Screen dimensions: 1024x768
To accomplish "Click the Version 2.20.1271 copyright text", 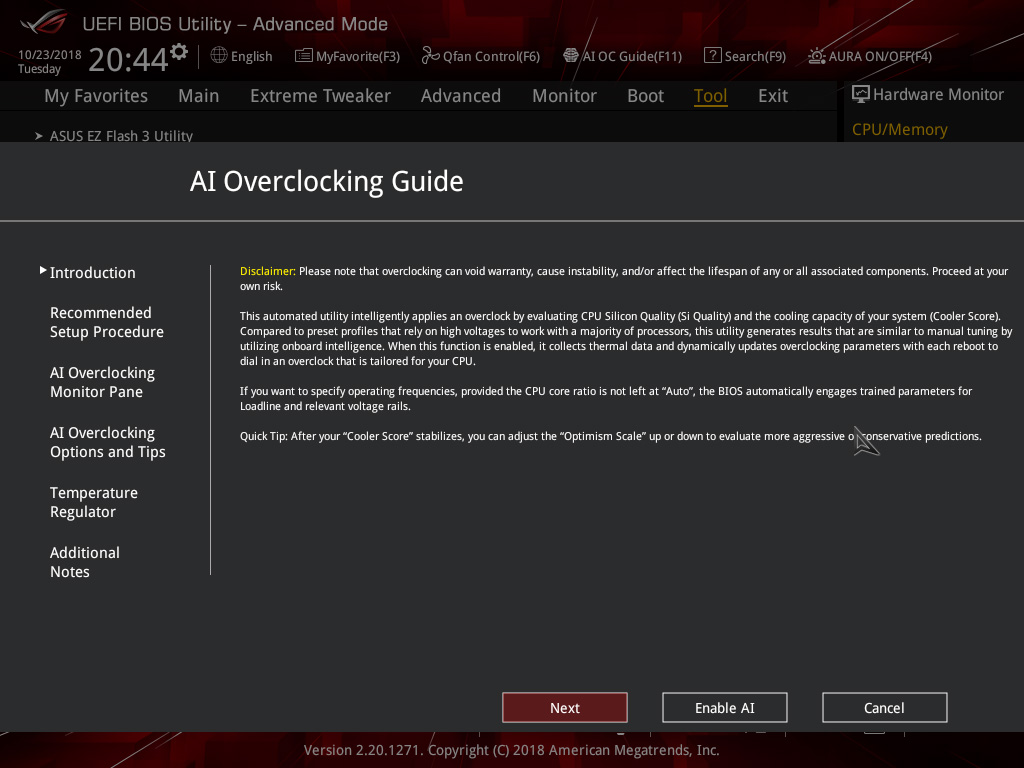I will (x=511, y=750).
